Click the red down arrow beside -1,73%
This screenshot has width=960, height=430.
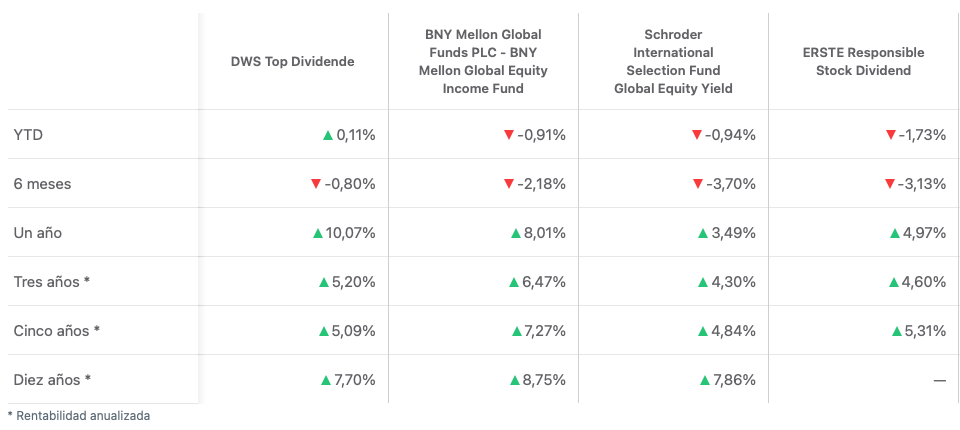(890, 135)
